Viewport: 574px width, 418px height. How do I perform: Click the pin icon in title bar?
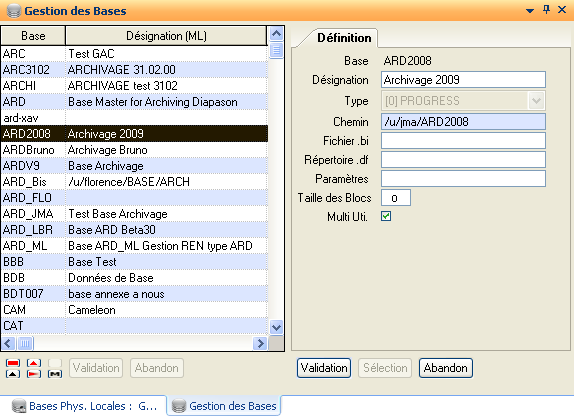tap(546, 10)
